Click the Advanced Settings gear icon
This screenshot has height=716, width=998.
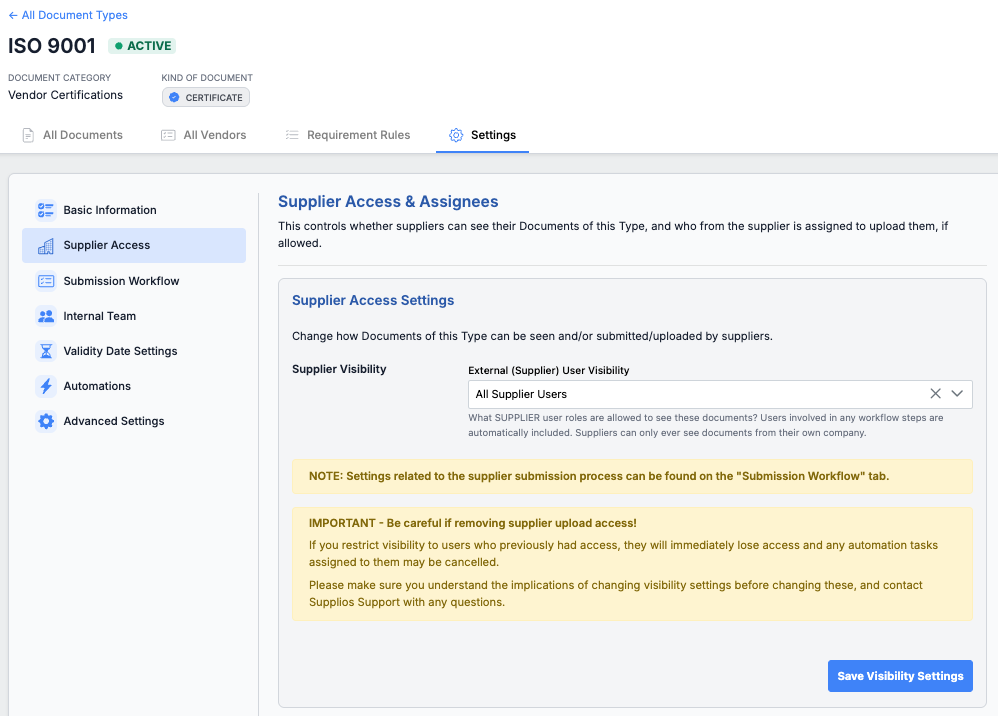click(46, 421)
